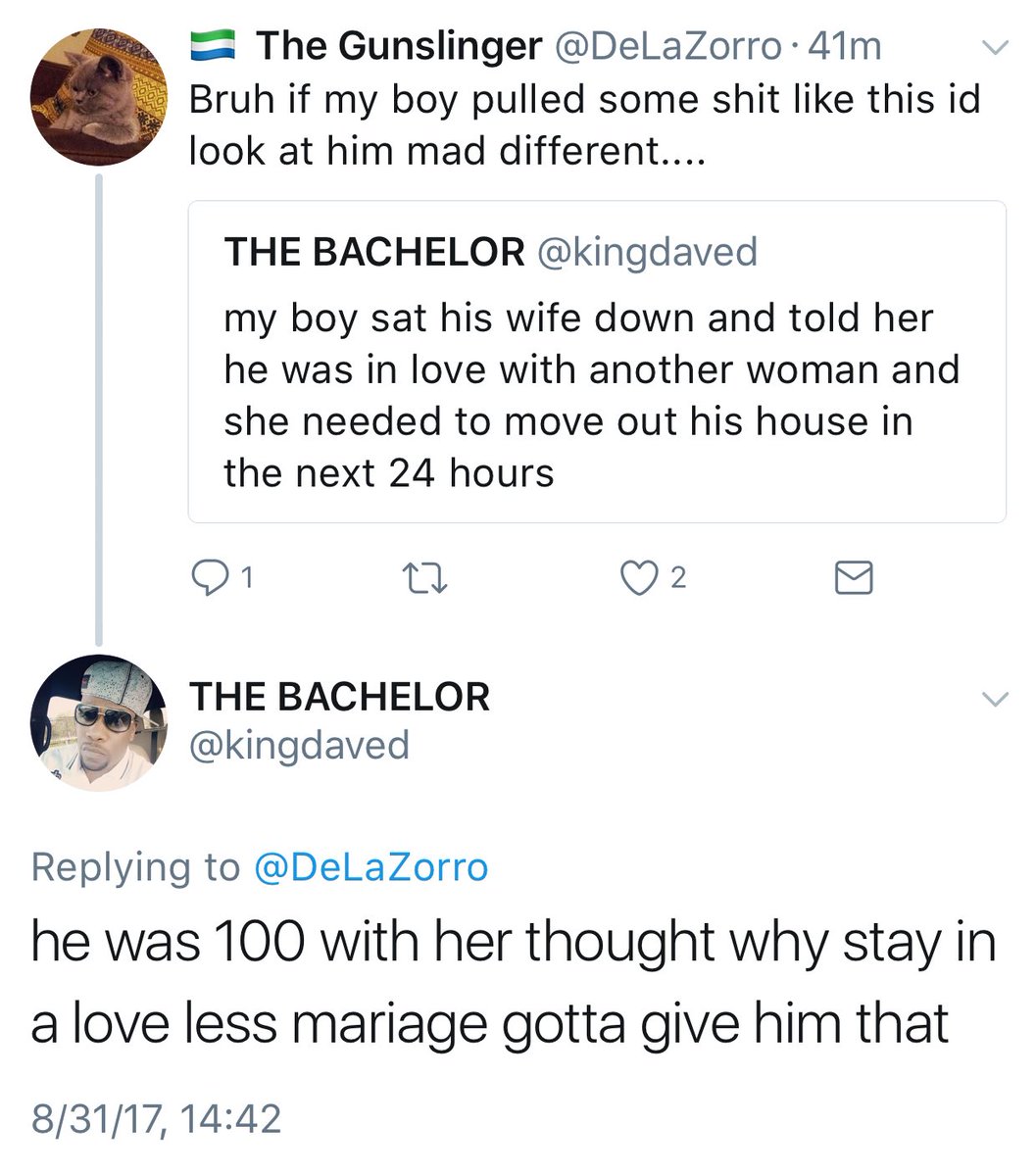Share tweet via direct message envelope icon
Image resolution: width=1036 pixels, height=1176 pixels.
point(853,579)
